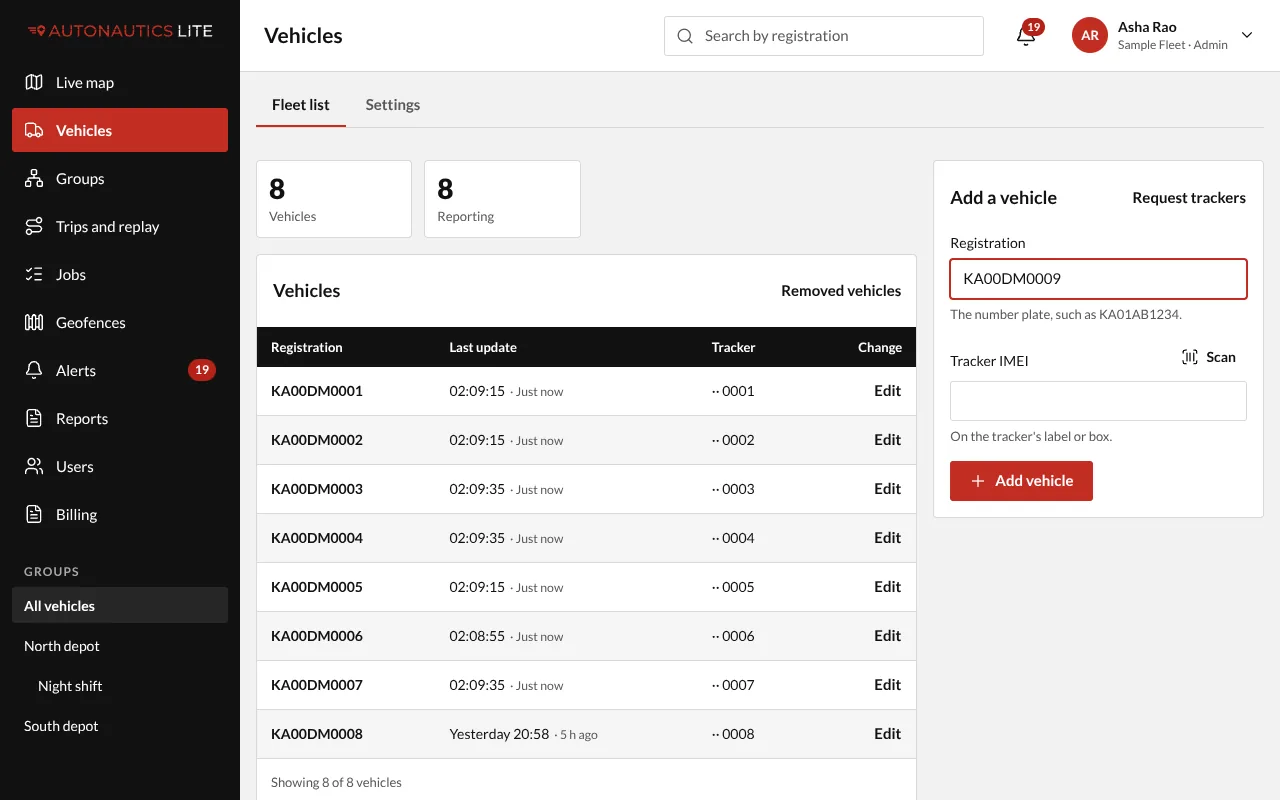This screenshot has width=1280, height=800.
Task: Select Night shift subgroup
Action: (120, 686)
